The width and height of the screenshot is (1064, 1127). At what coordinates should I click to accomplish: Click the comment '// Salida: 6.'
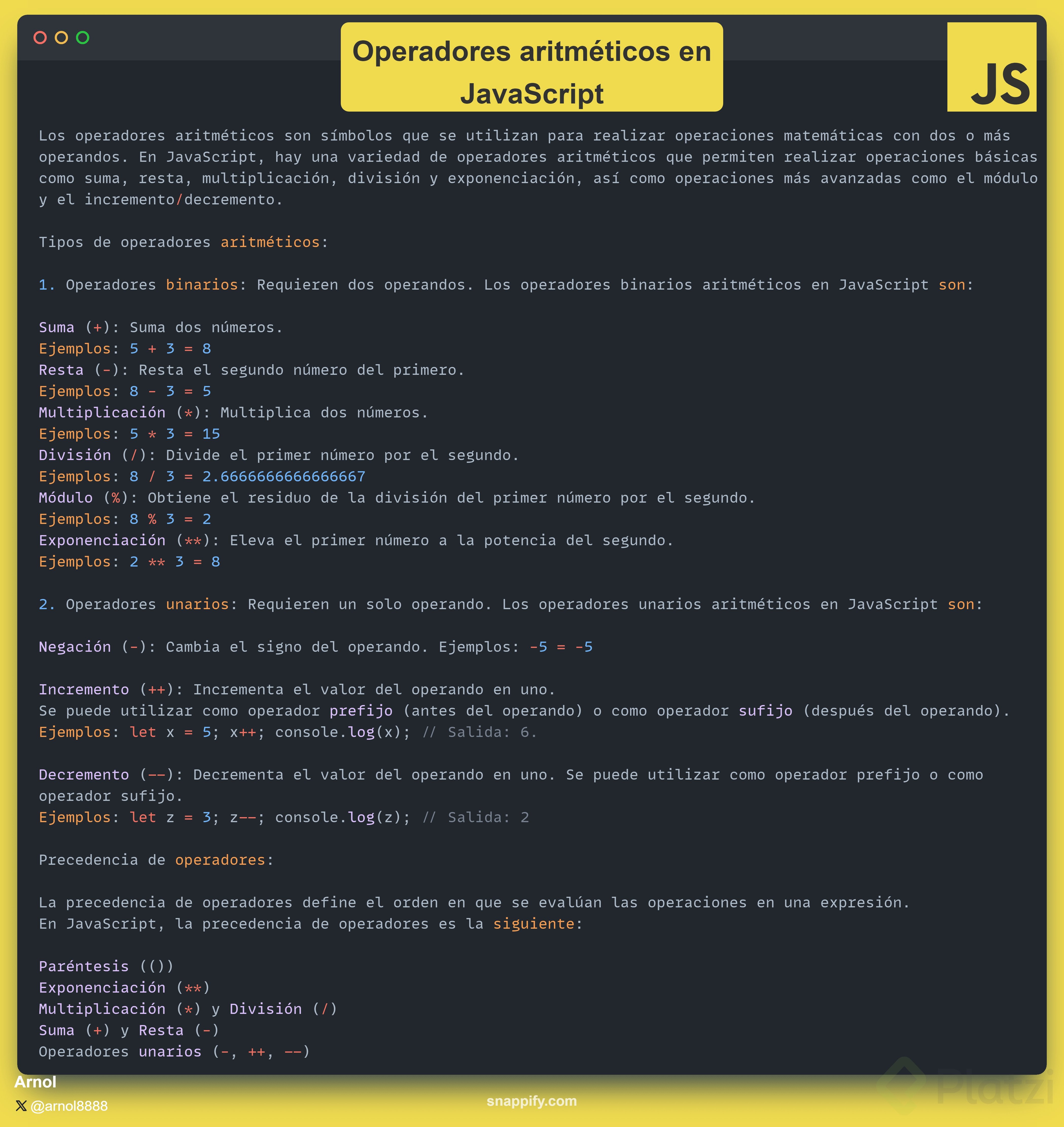click(x=479, y=732)
